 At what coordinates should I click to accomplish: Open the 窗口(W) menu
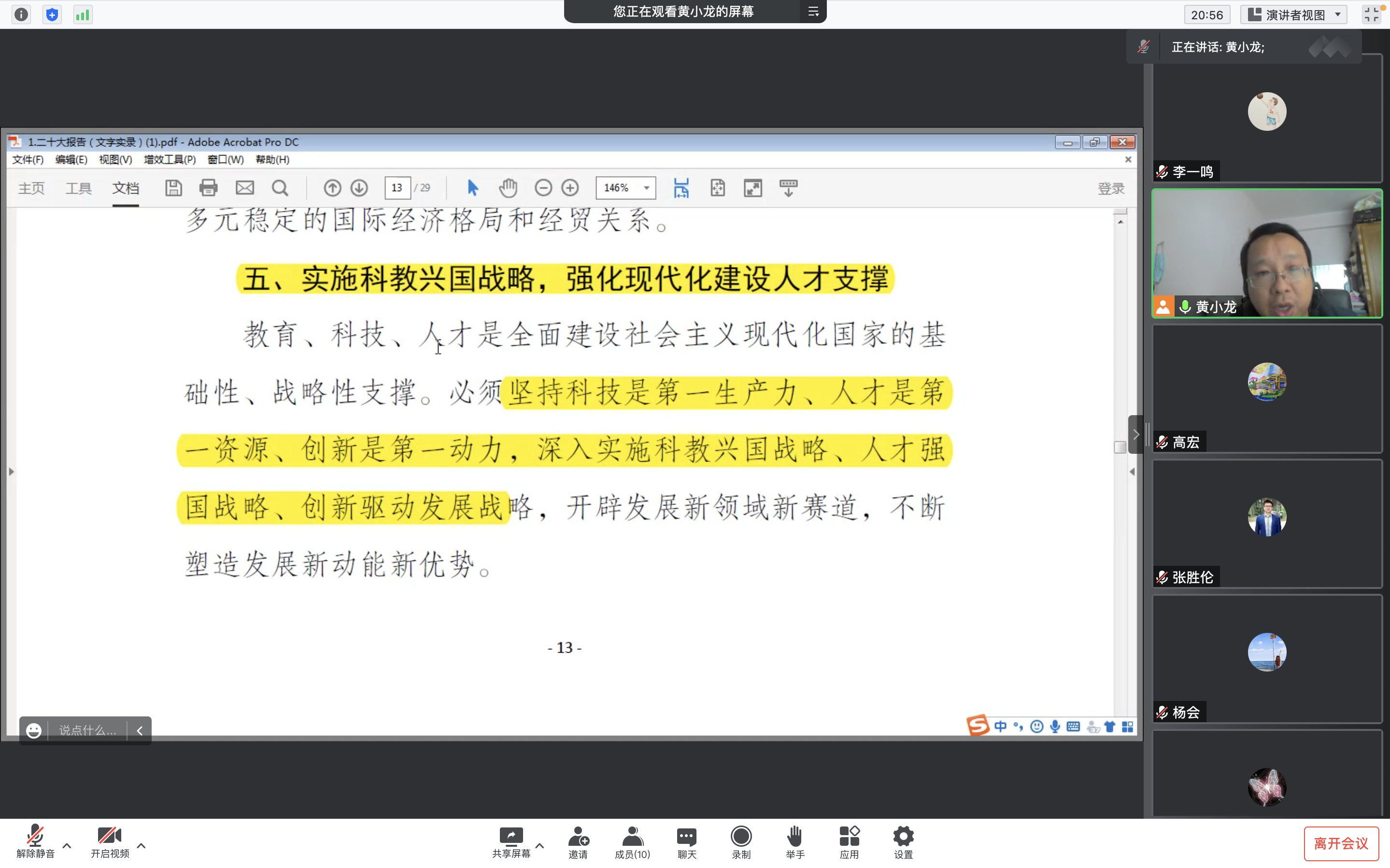[226, 160]
